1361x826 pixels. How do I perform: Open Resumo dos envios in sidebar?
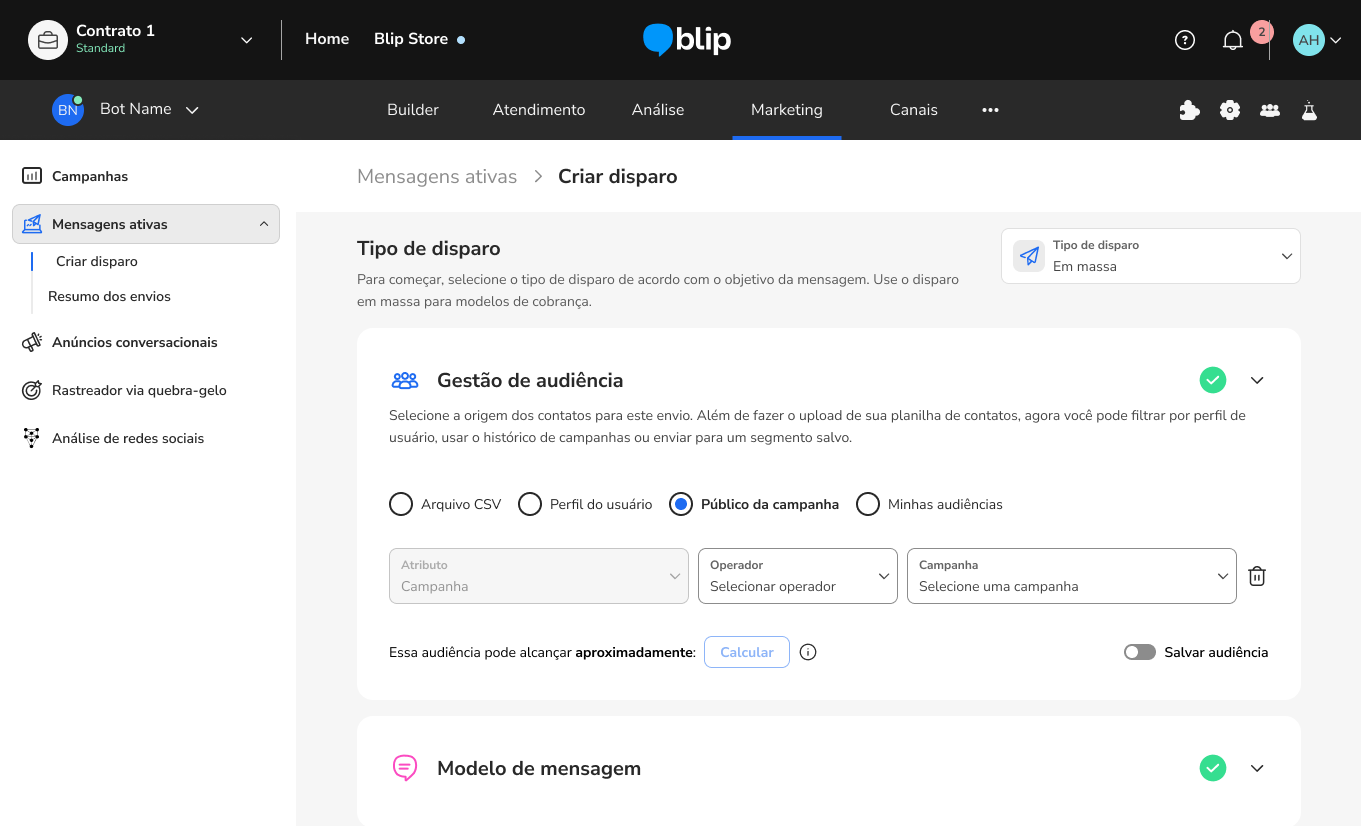tap(109, 296)
